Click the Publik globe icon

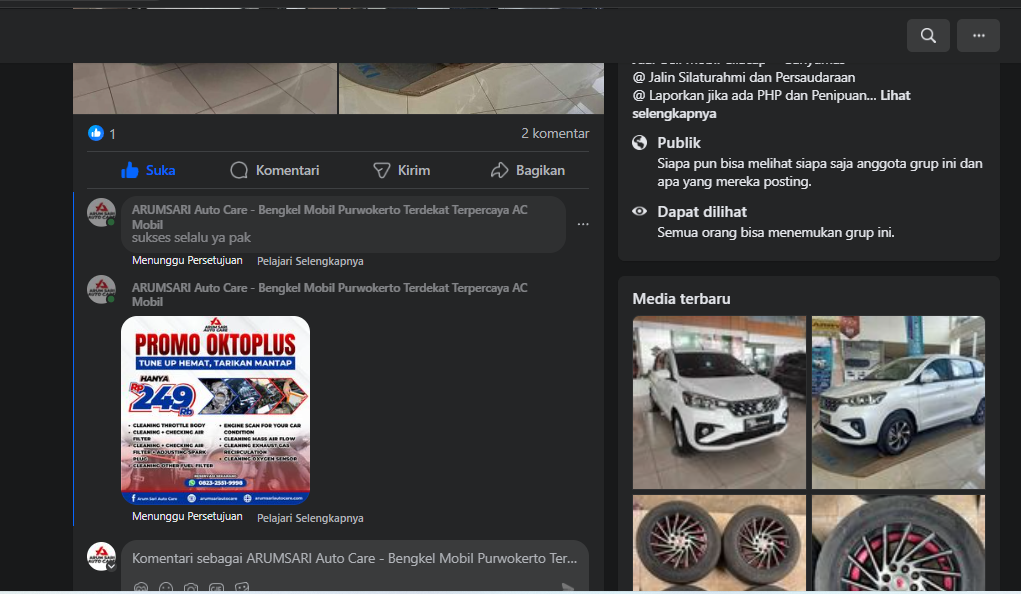[639, 143]
